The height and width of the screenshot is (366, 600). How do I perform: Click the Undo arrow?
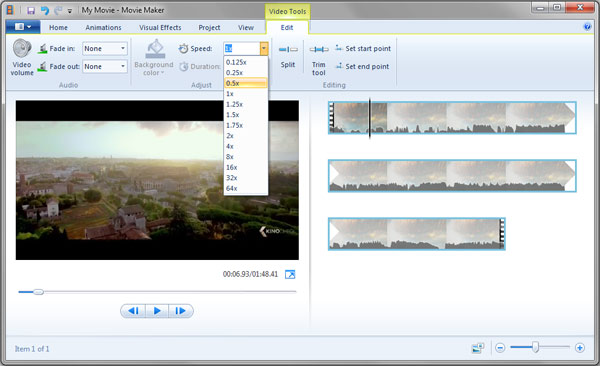point(45,10)
